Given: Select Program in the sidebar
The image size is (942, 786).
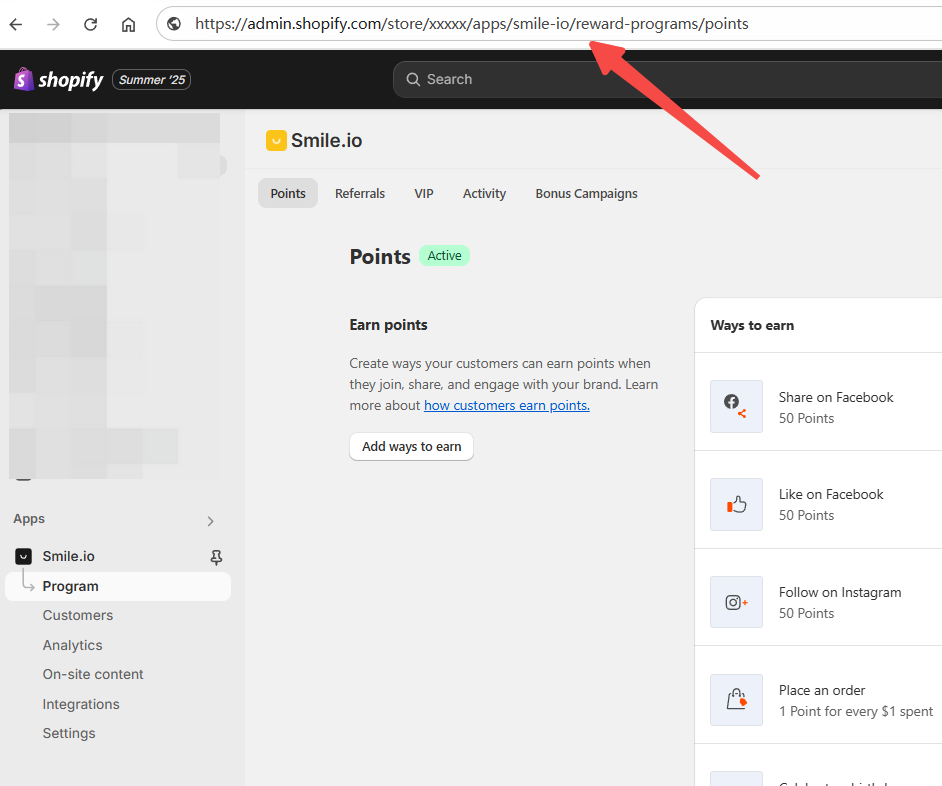Looking at the screenshot, I should click(118, 586).
